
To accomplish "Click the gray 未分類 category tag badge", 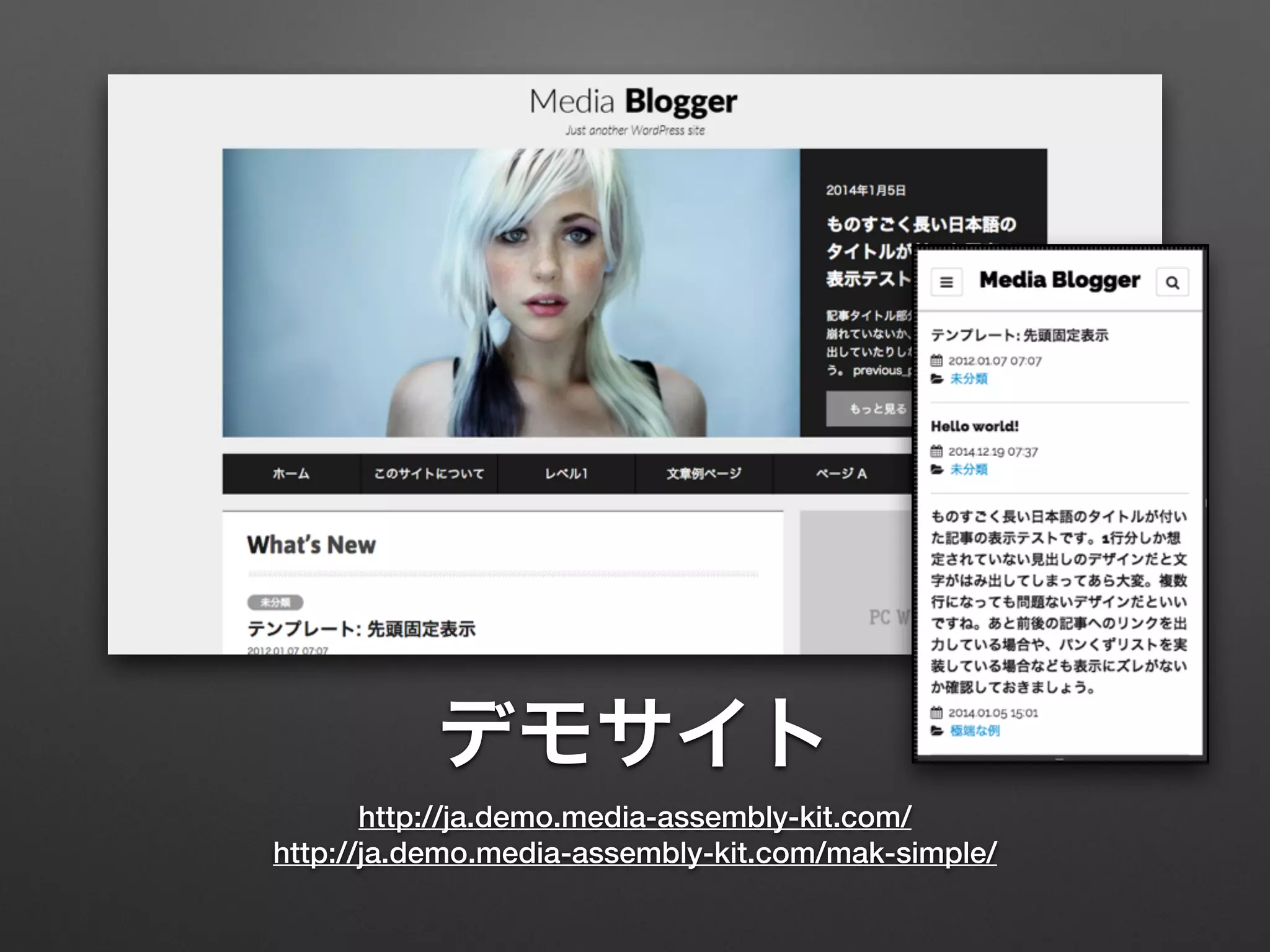I will [275, 602].
